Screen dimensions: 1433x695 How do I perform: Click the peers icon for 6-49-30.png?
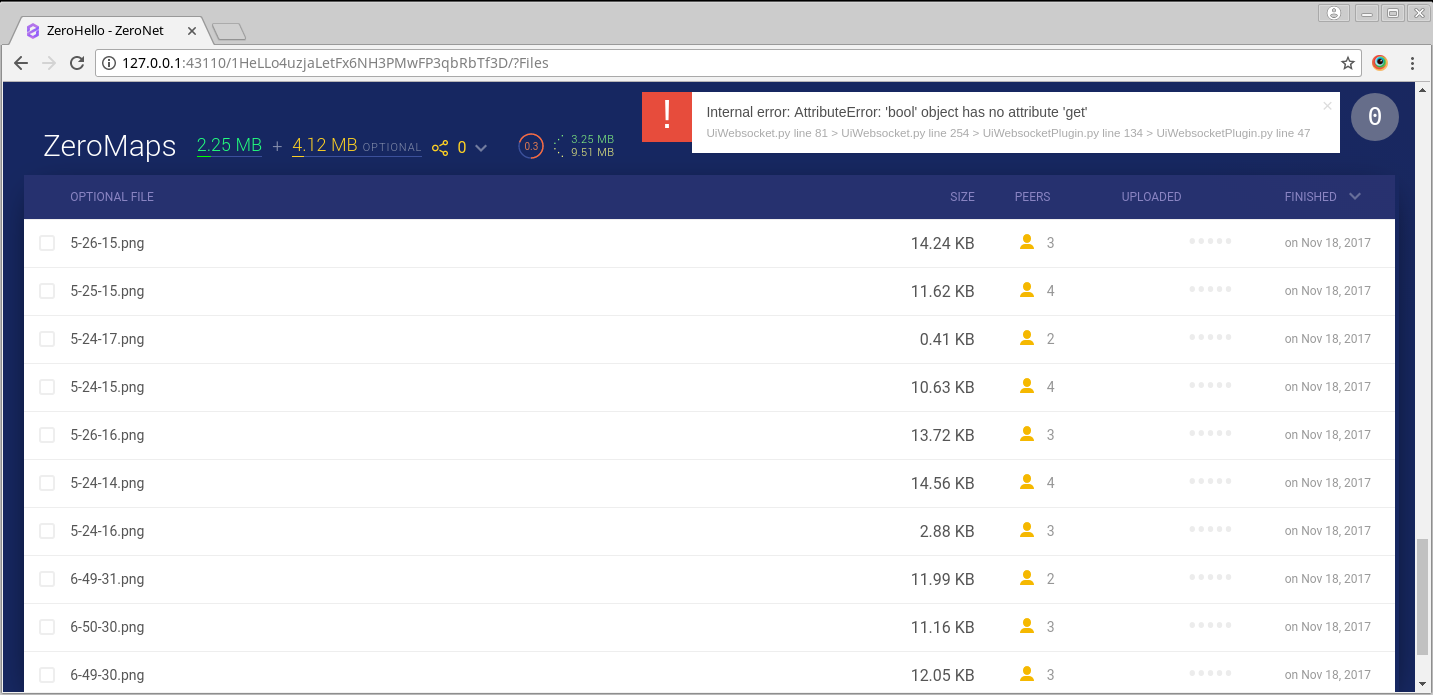tap(1026, 674)
